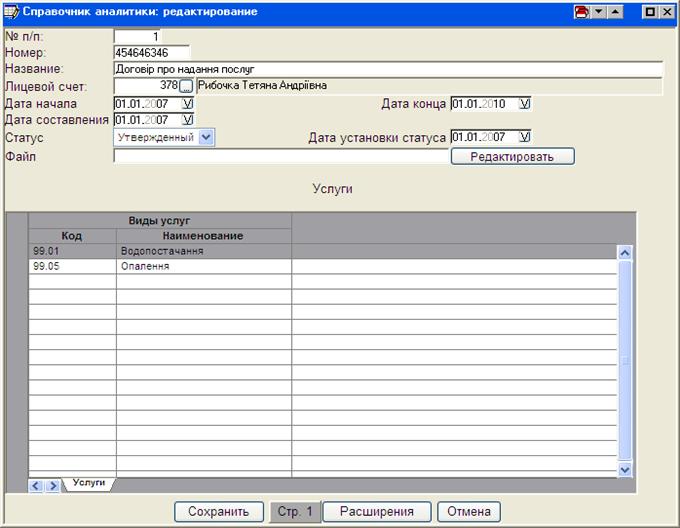Open the Дата конца calendar dropdown

[x=525, y=104]
